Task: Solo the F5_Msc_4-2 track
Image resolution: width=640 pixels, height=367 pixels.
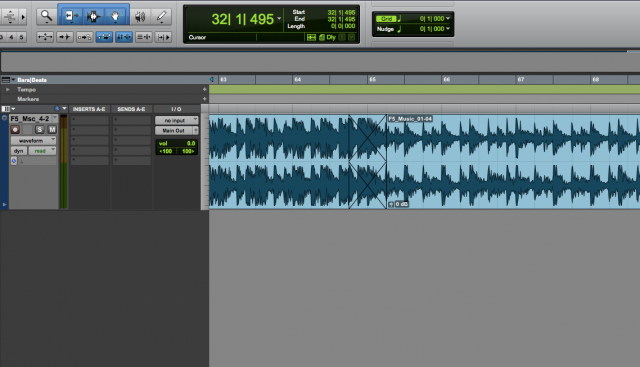Action: pos(40,130)
